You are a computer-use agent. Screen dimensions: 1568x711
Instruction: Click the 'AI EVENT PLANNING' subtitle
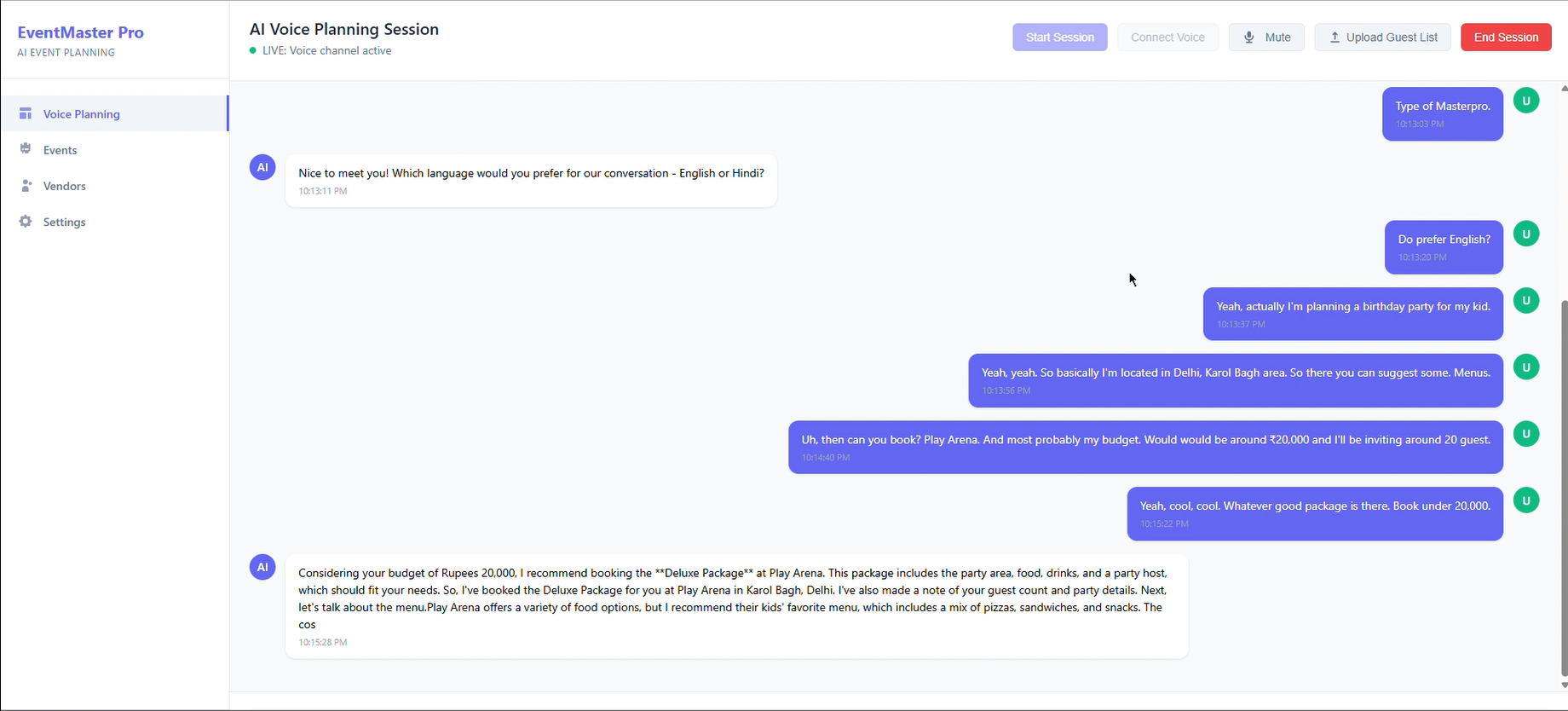(x=66, y=52)
